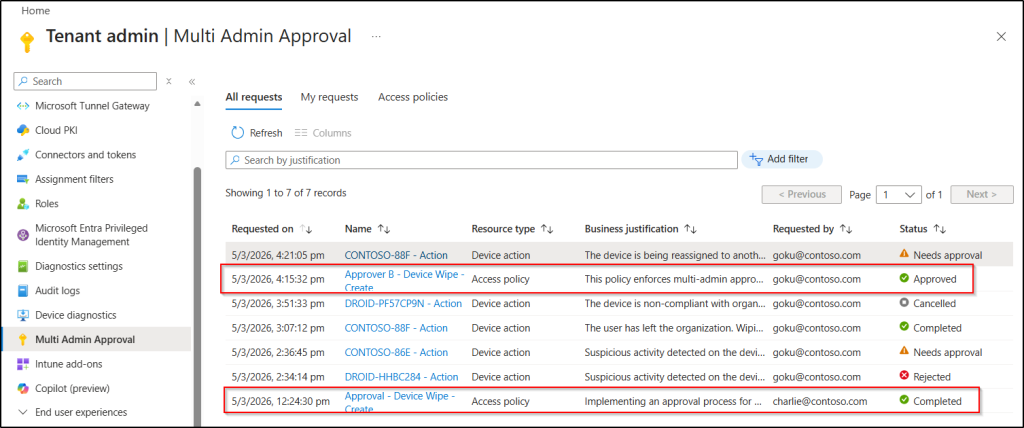Open Intune add-ons sidebar item
1024x428 pixels.
pyautogui.click(x=69, y=364)
